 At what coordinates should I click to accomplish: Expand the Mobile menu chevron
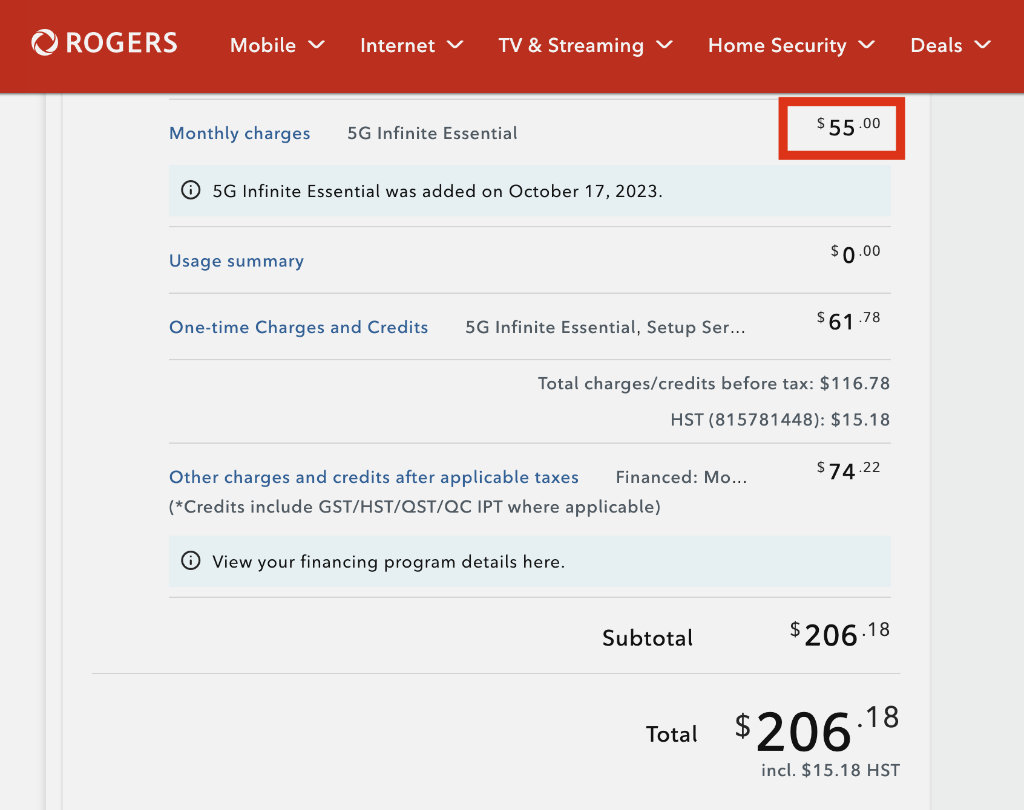point(317,45)
